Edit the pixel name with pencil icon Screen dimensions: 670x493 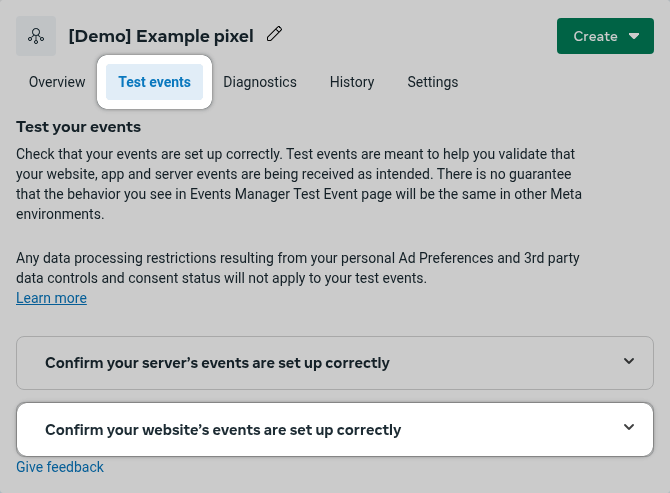tap(274, 34)
